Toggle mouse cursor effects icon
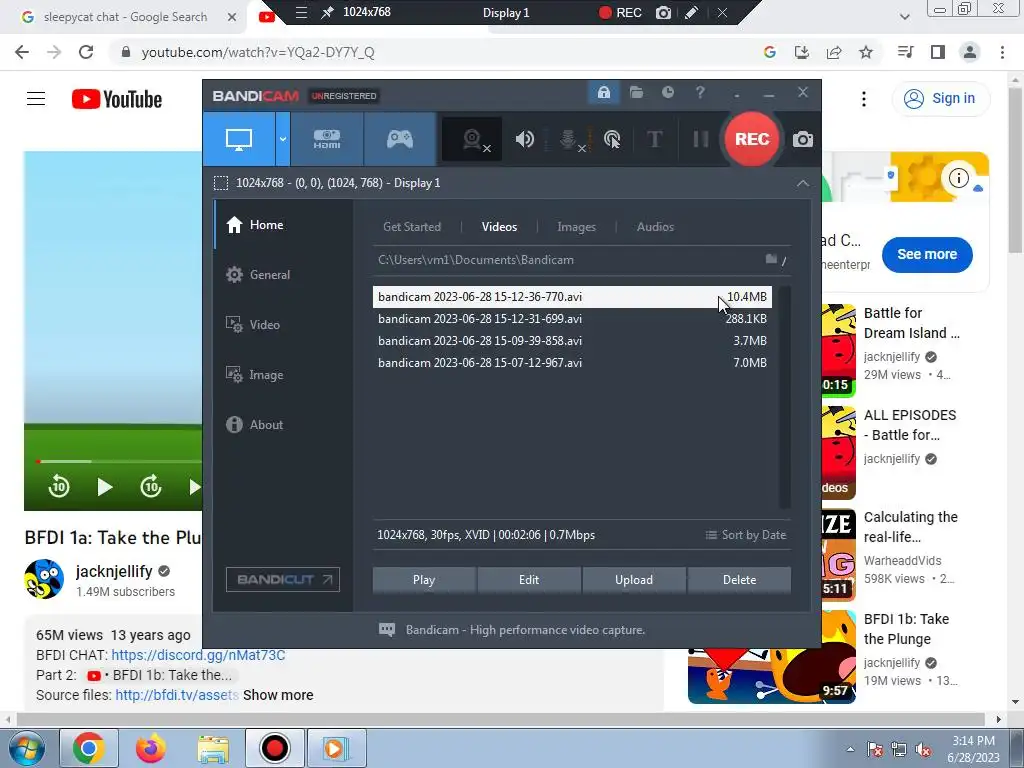 pos(612,139)
